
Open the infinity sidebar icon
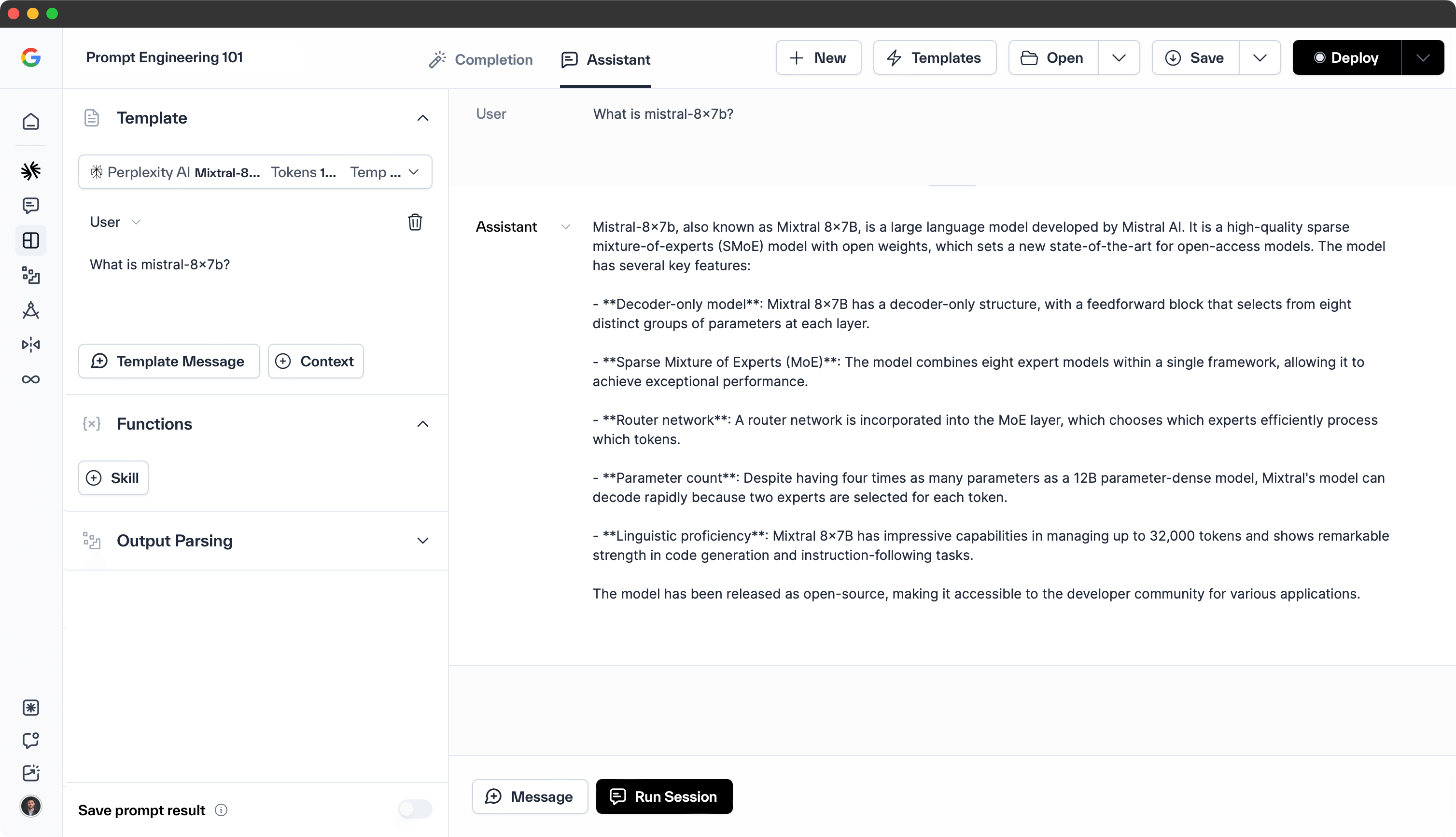click(31, 379)
